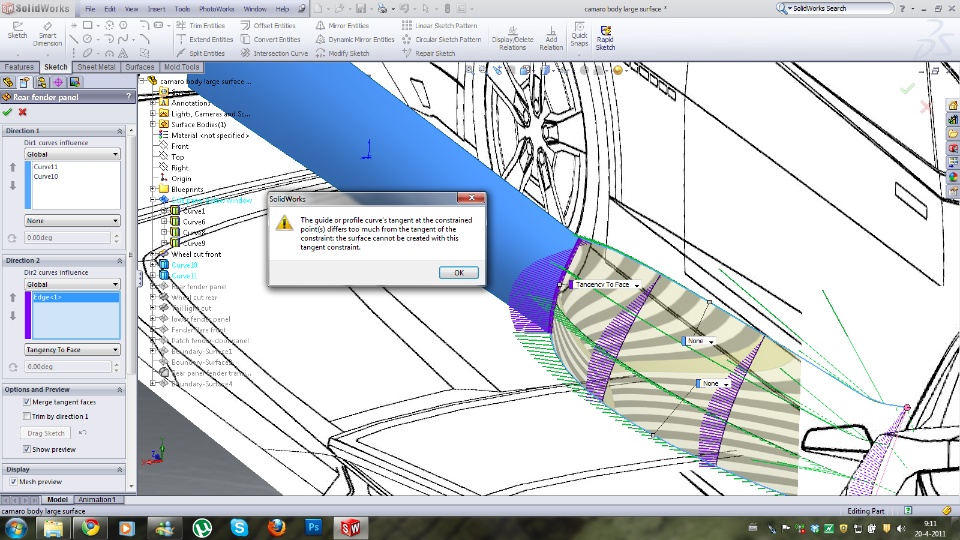Click the Drag Sketch button
The image size is (960, 540).
[x=46, y=433]
